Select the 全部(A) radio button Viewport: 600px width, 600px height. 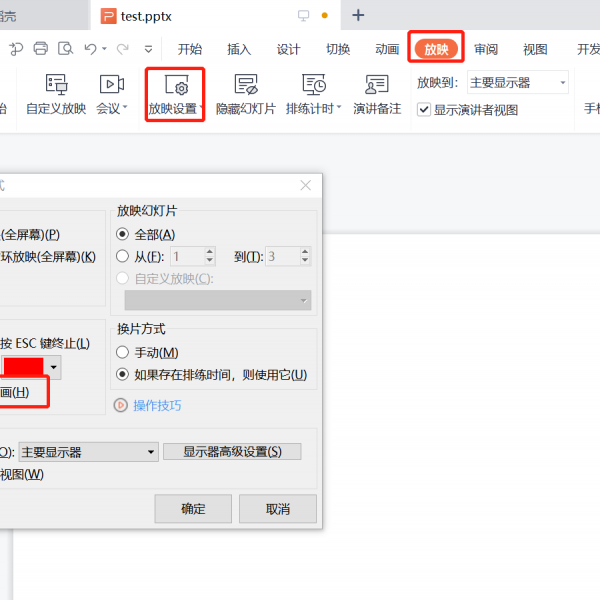coord(123,234)
